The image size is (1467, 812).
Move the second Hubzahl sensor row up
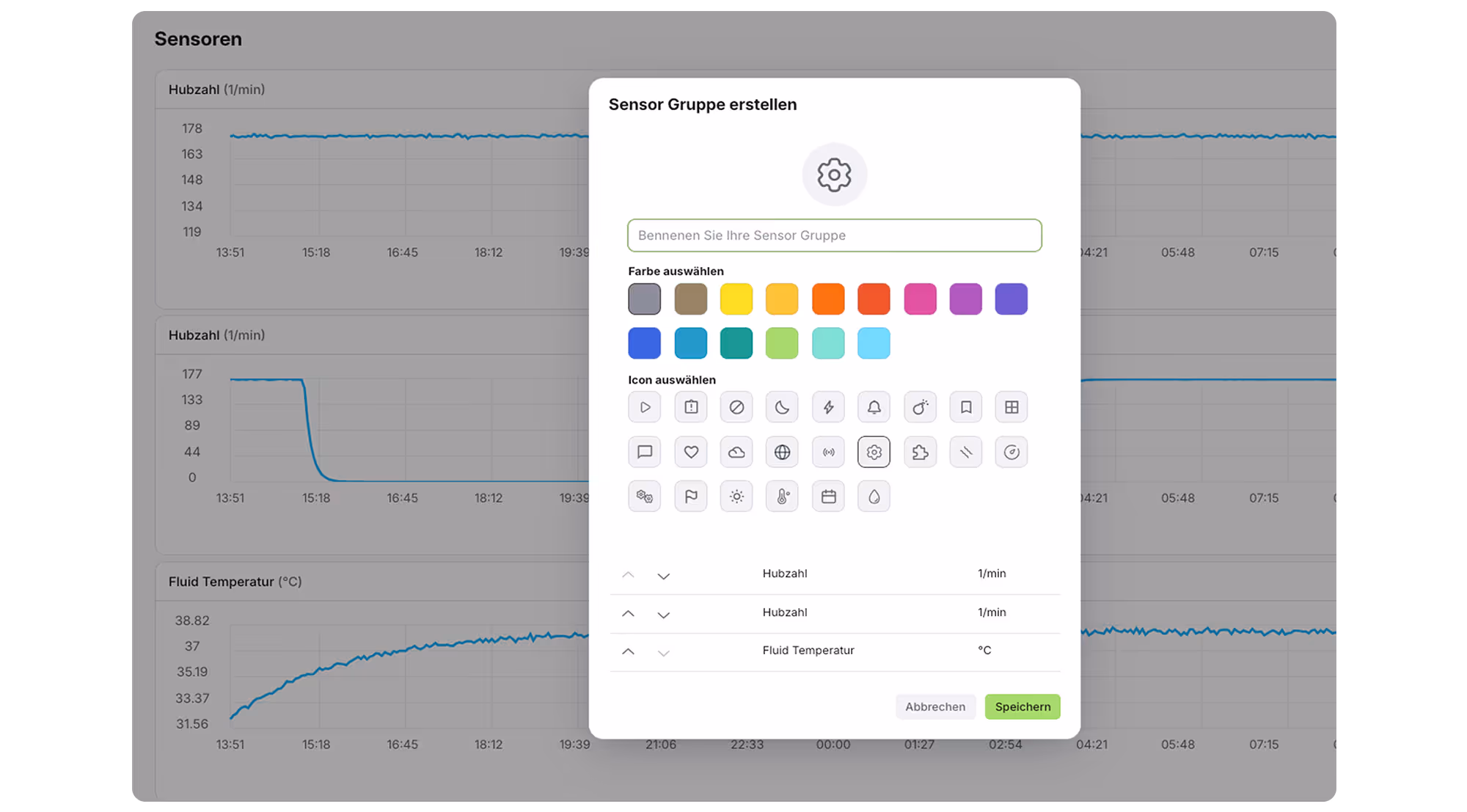coord(628,614)
